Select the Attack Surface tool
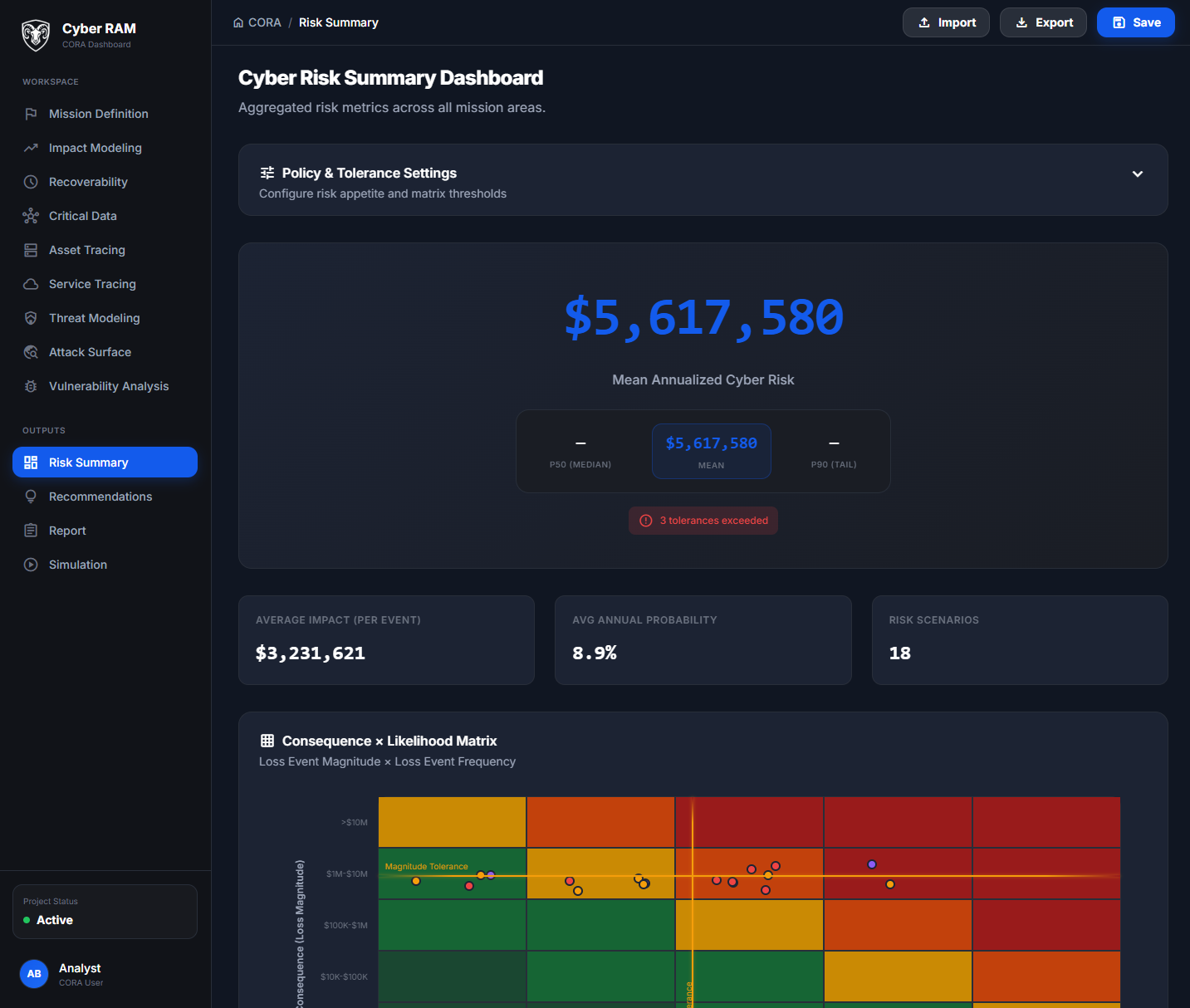The height and width of the screenshot is (1008, 1190). point(89,352)
